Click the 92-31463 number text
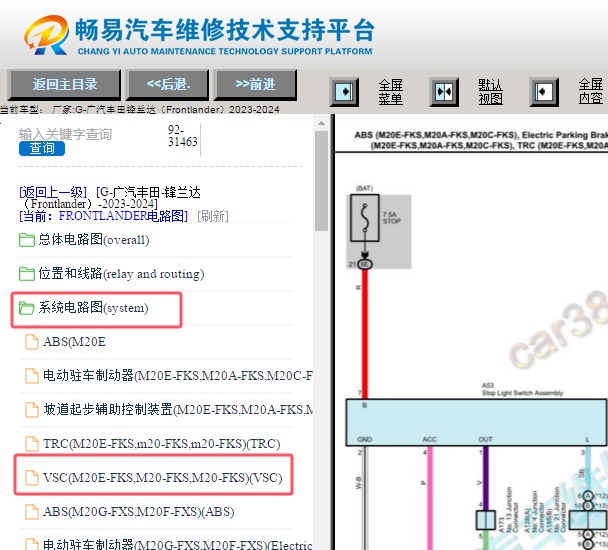The image size is (608, 550). click(x=183, y=136)
